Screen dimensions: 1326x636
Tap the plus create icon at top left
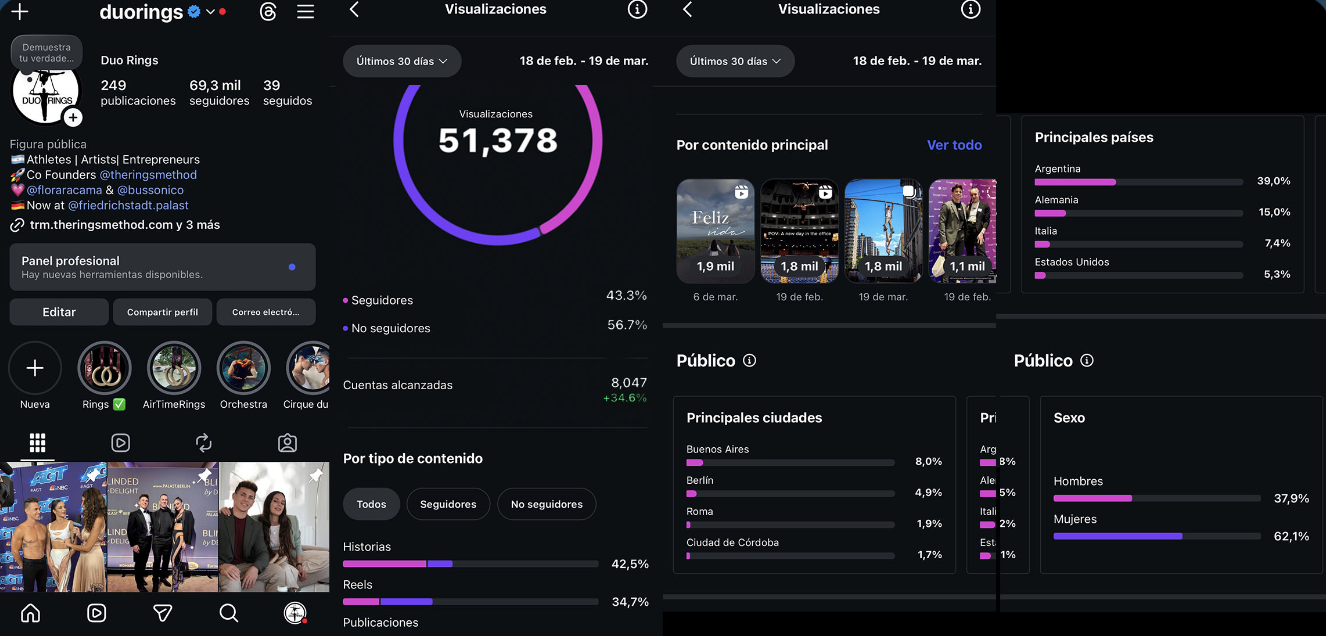click(19, 12)
